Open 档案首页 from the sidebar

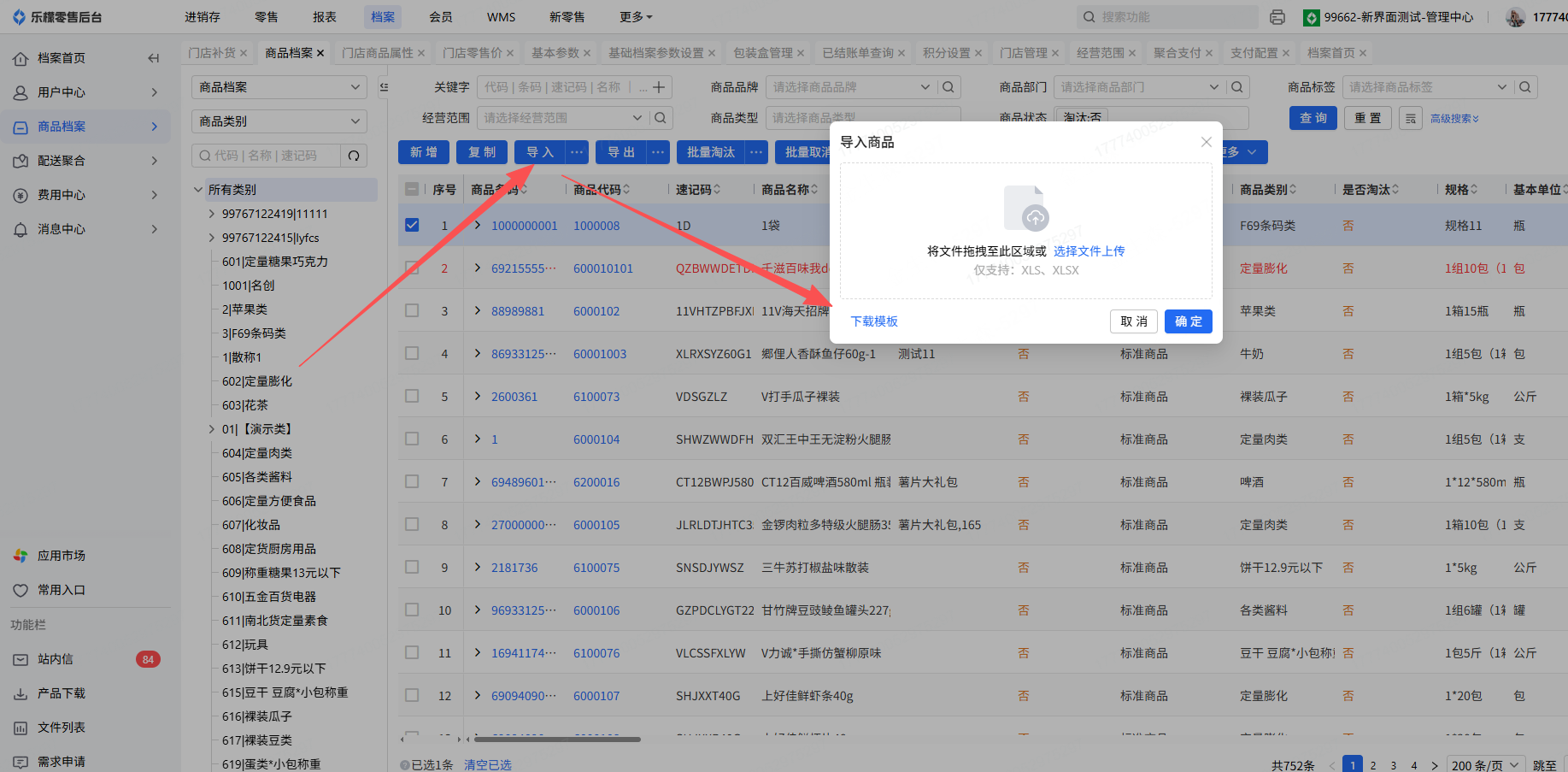point(62,58)
